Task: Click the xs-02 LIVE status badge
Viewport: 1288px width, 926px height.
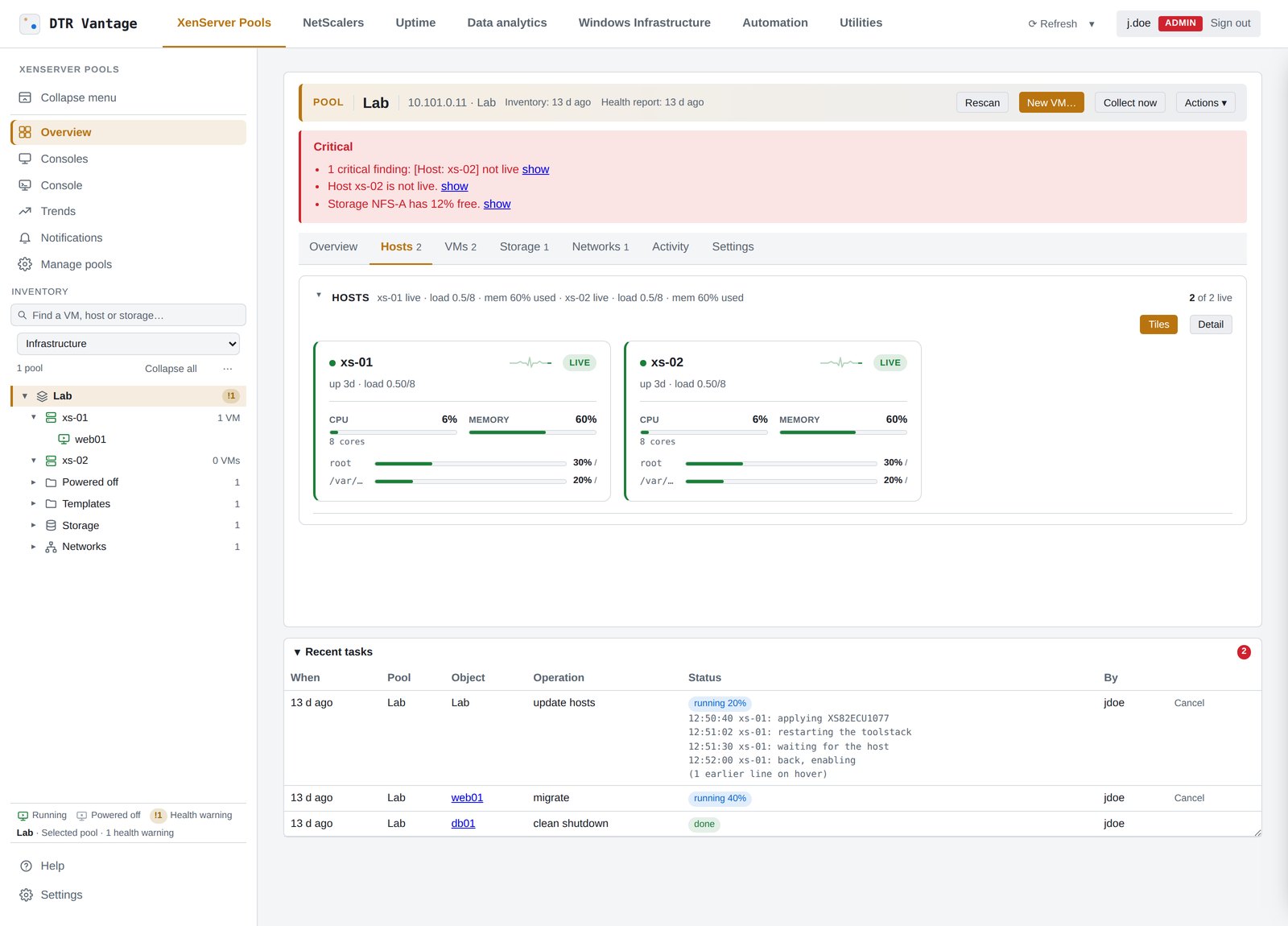Action: coord(890,362)
